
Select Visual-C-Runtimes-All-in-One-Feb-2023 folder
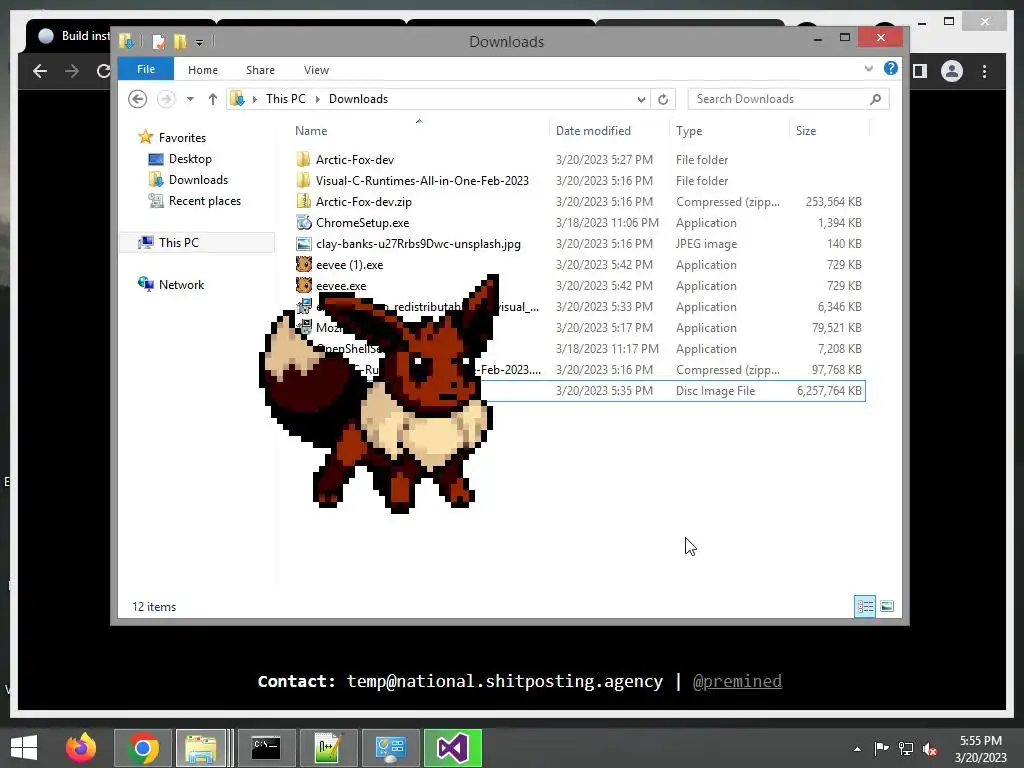tap(422, 180)
